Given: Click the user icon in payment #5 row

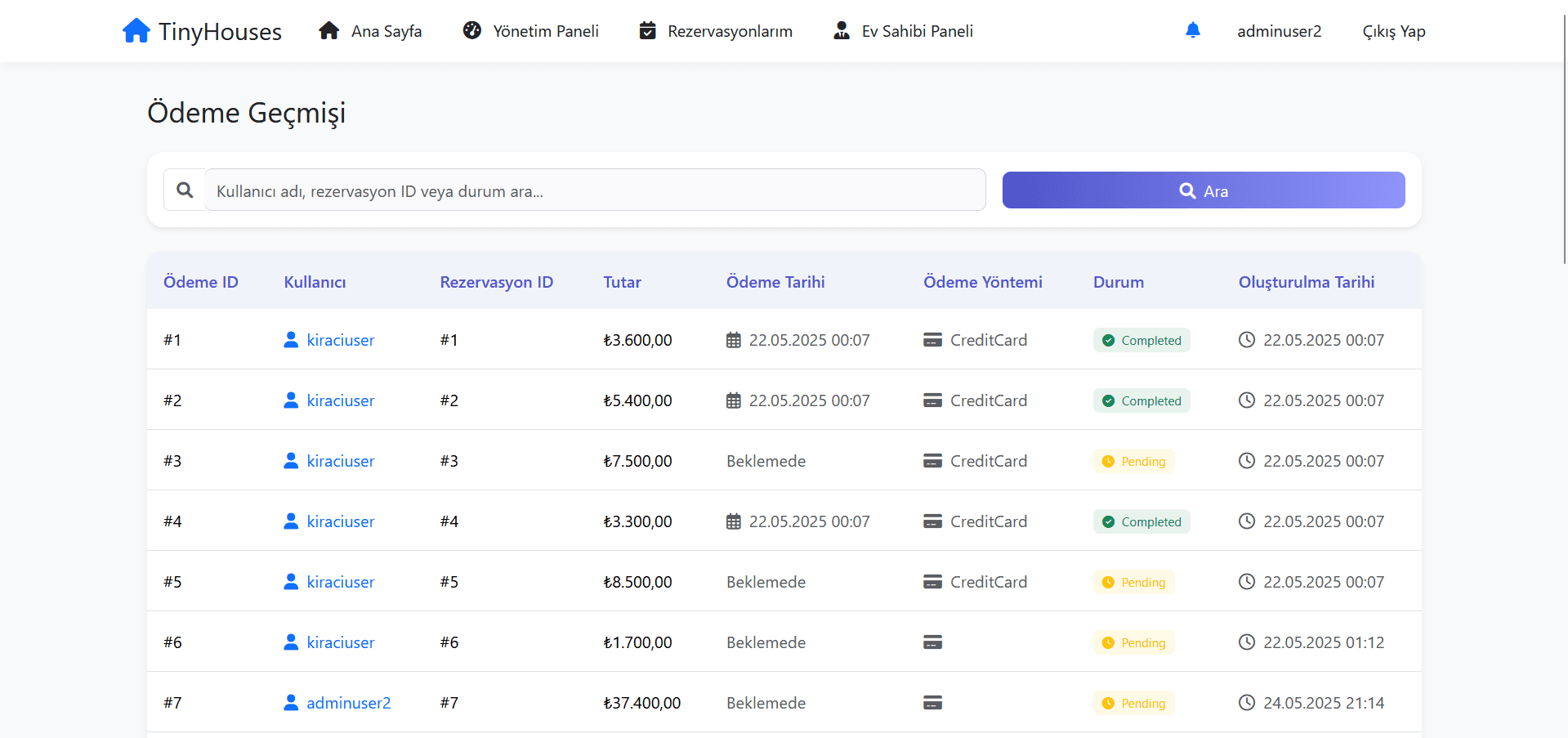Looking at the screenshot, I should [x=291, y=582].
